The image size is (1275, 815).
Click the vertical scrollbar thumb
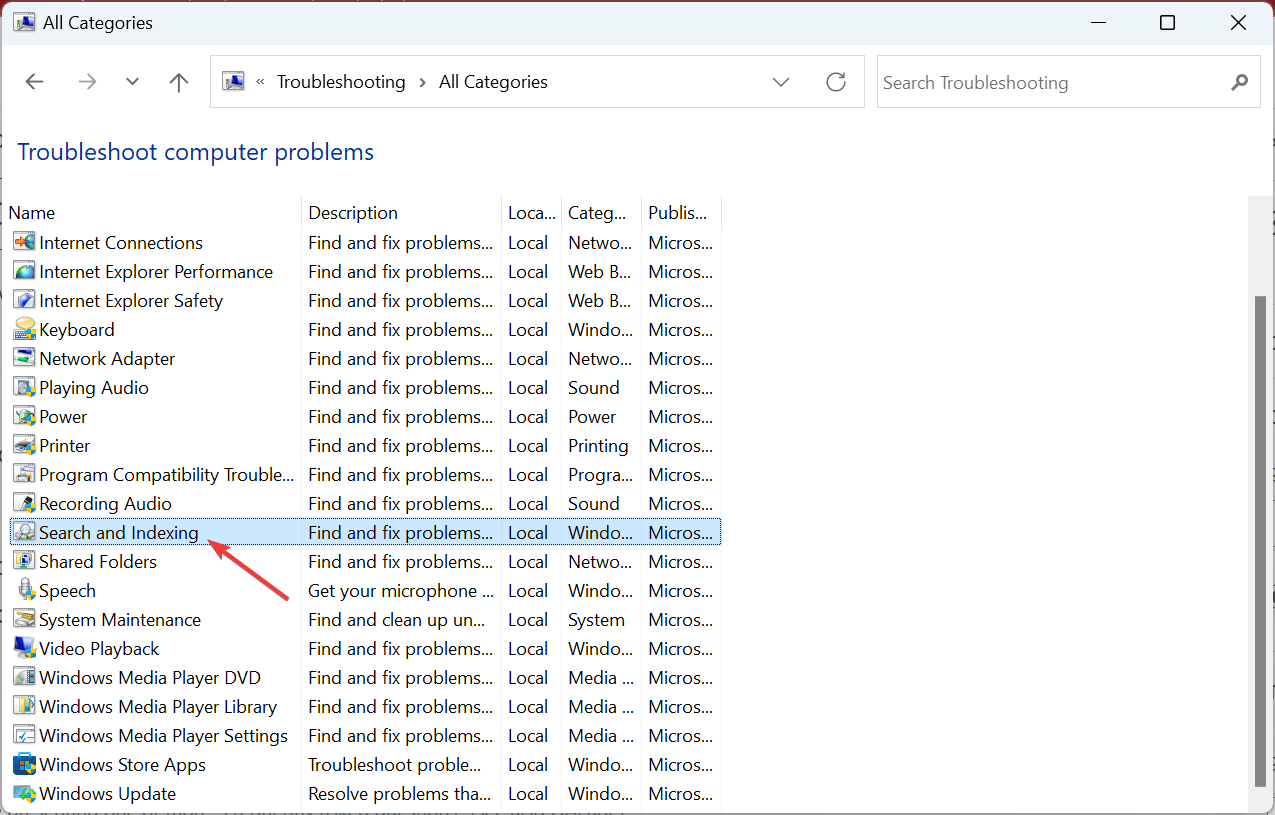coord(1260,540)
